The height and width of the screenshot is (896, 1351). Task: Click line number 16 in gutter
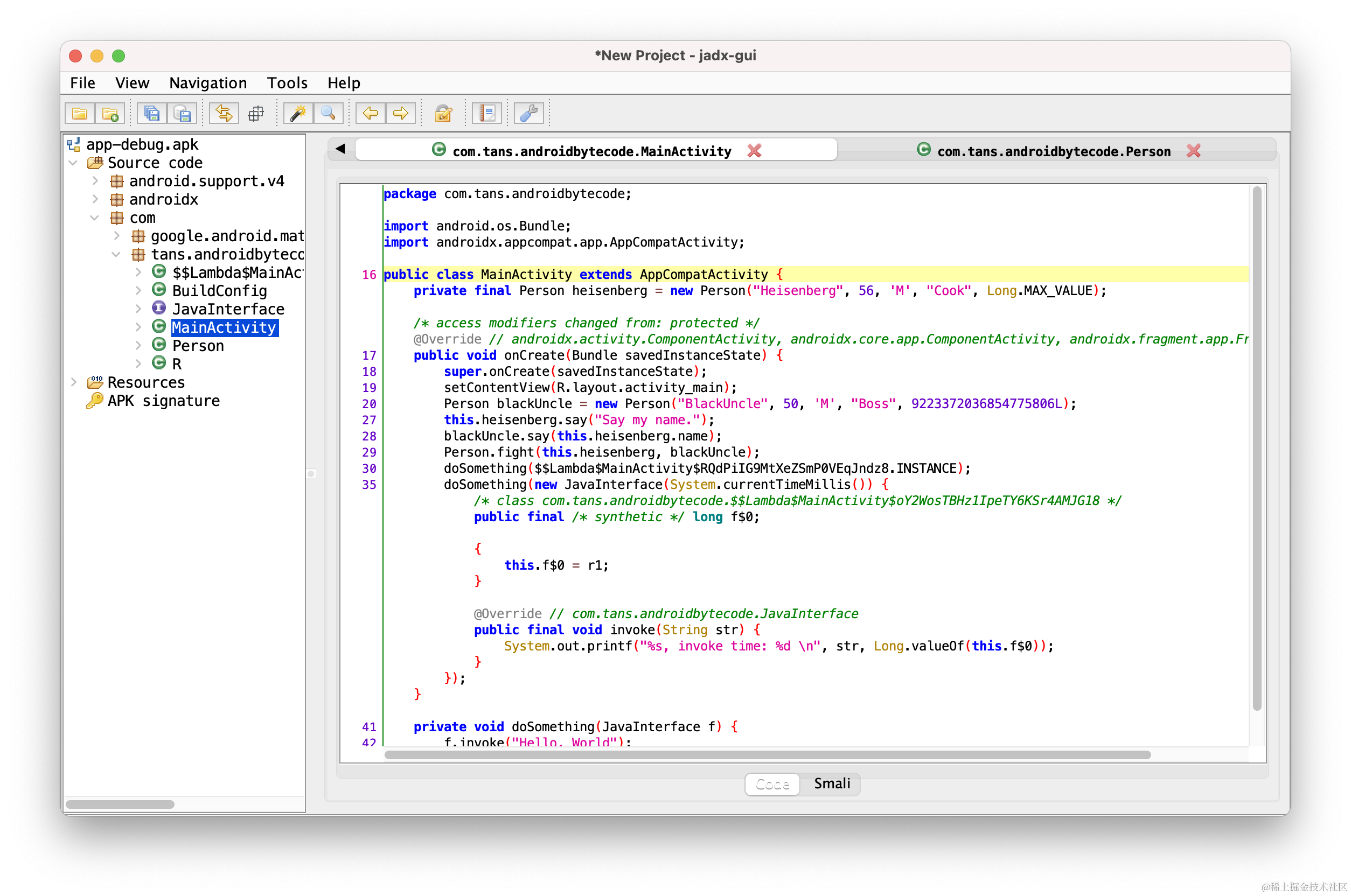pyautogui.click(x=369, y=274)
